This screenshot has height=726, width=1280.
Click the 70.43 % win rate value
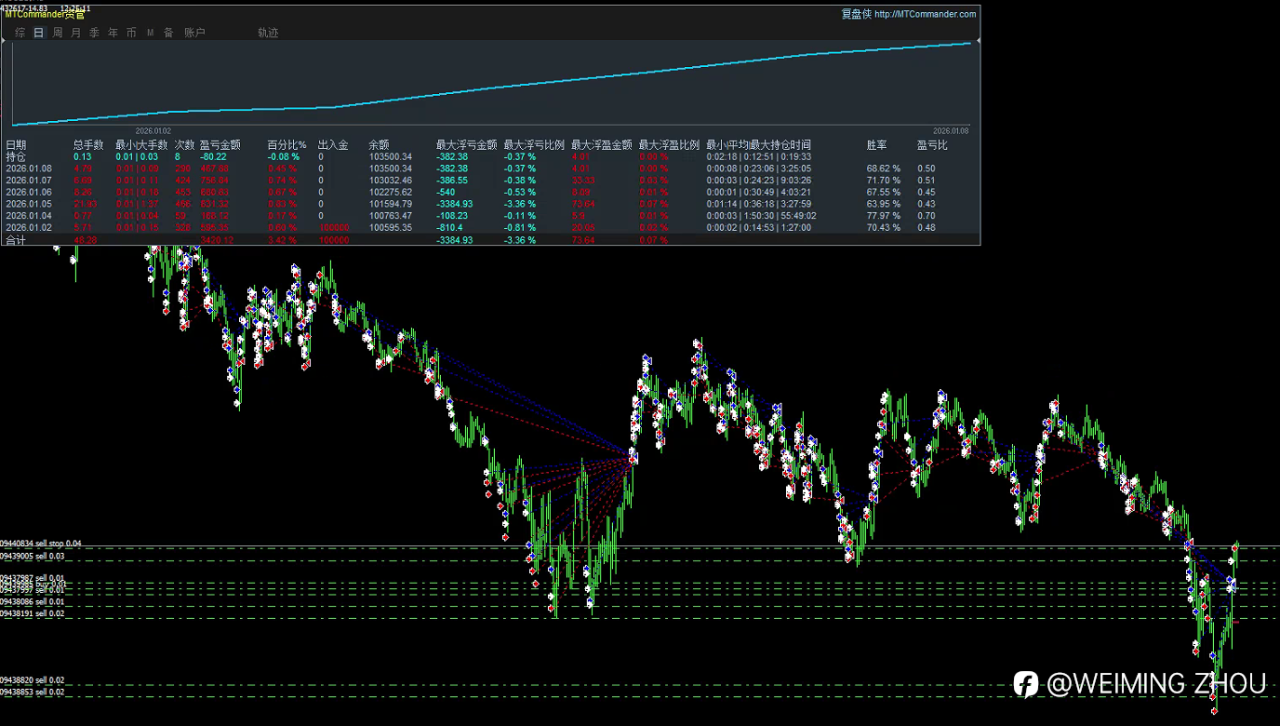coord(883,227)
